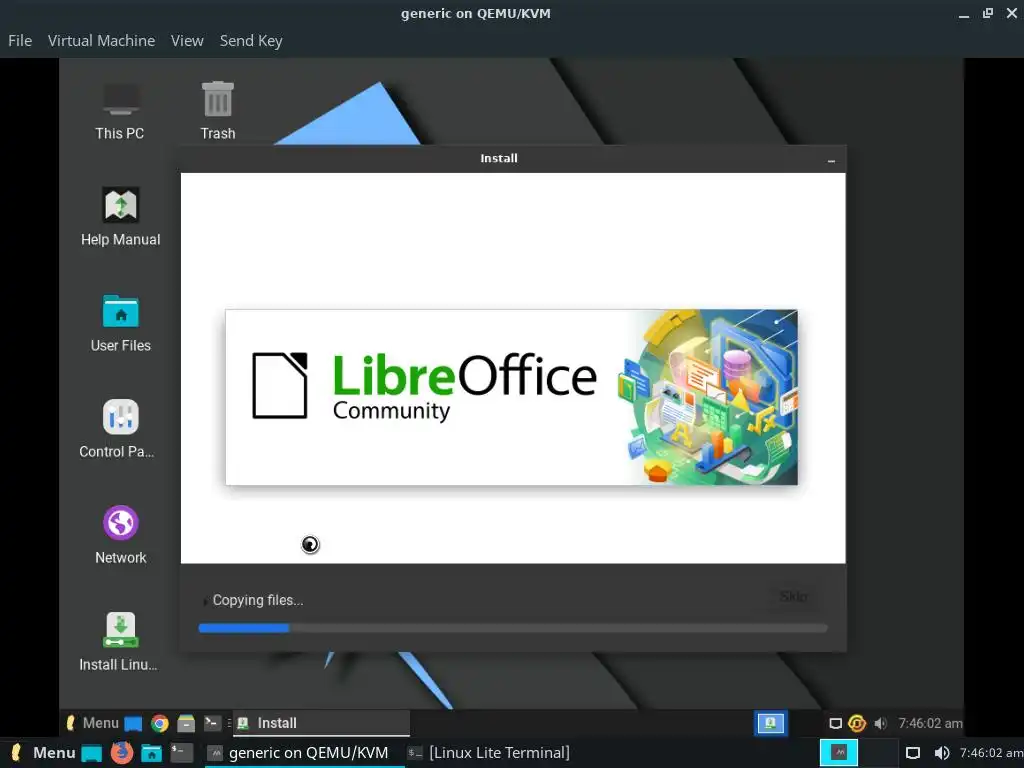Screen dimensions: 1024x768
Task: Select the This PC desktop icon
Action: [120, 111]
